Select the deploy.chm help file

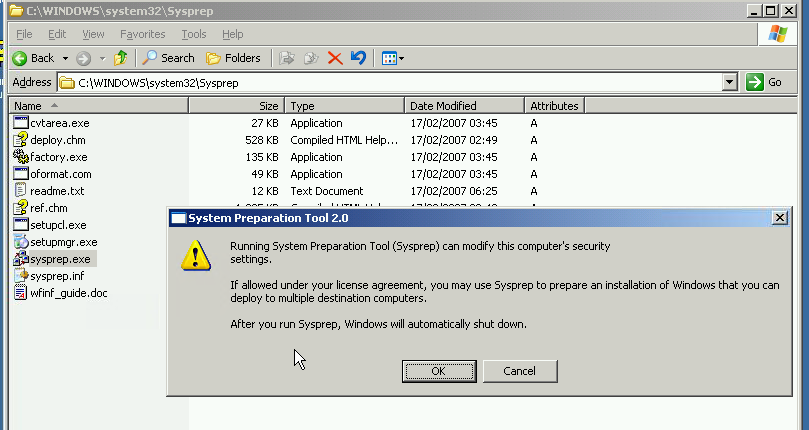[57, 140]
